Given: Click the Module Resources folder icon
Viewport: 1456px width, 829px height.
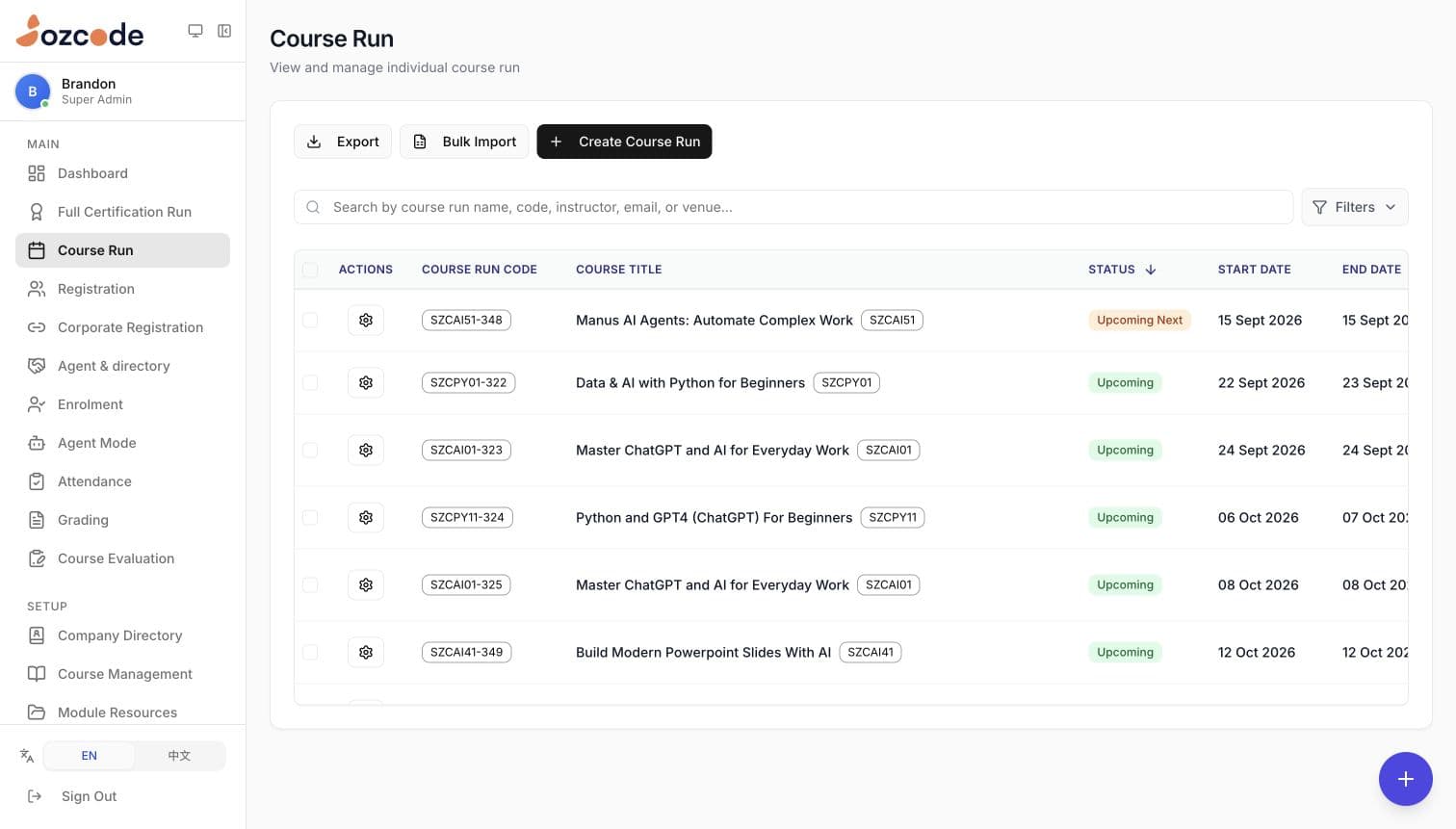Looking at the screenshot, I should point(37,712).
